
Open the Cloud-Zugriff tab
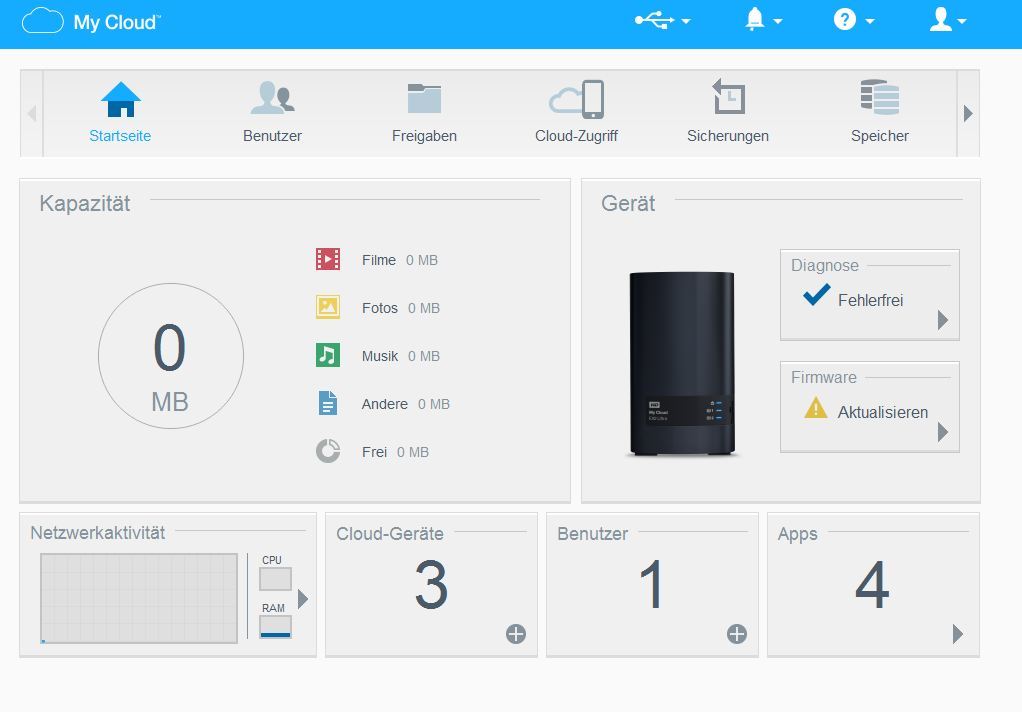pyautogui.click(x=576, y=113)
